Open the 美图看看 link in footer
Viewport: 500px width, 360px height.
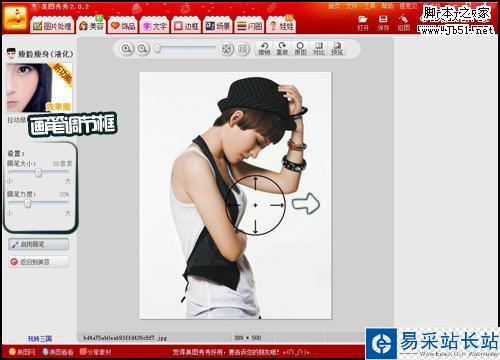point(58,352)
